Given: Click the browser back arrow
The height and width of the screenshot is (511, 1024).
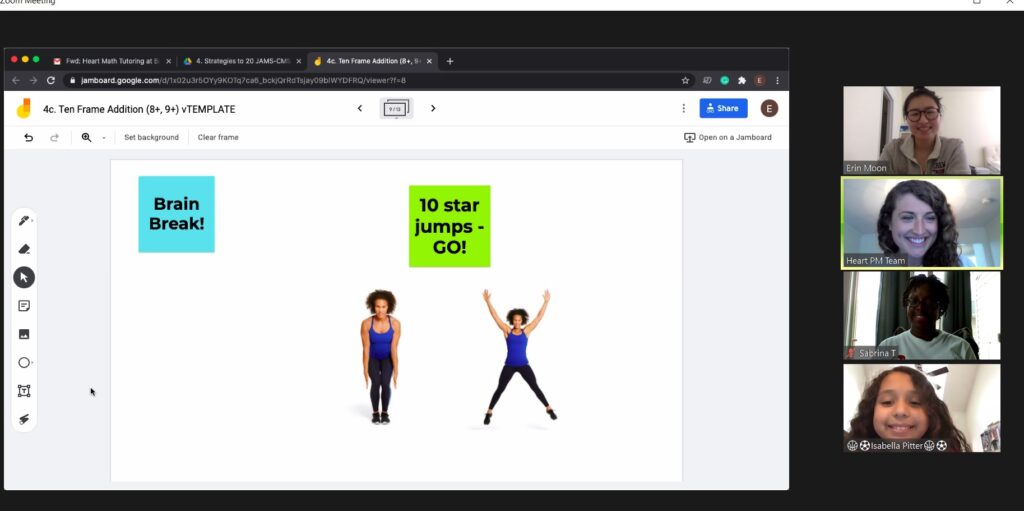Looking at the screenshot, I should 16,80.
